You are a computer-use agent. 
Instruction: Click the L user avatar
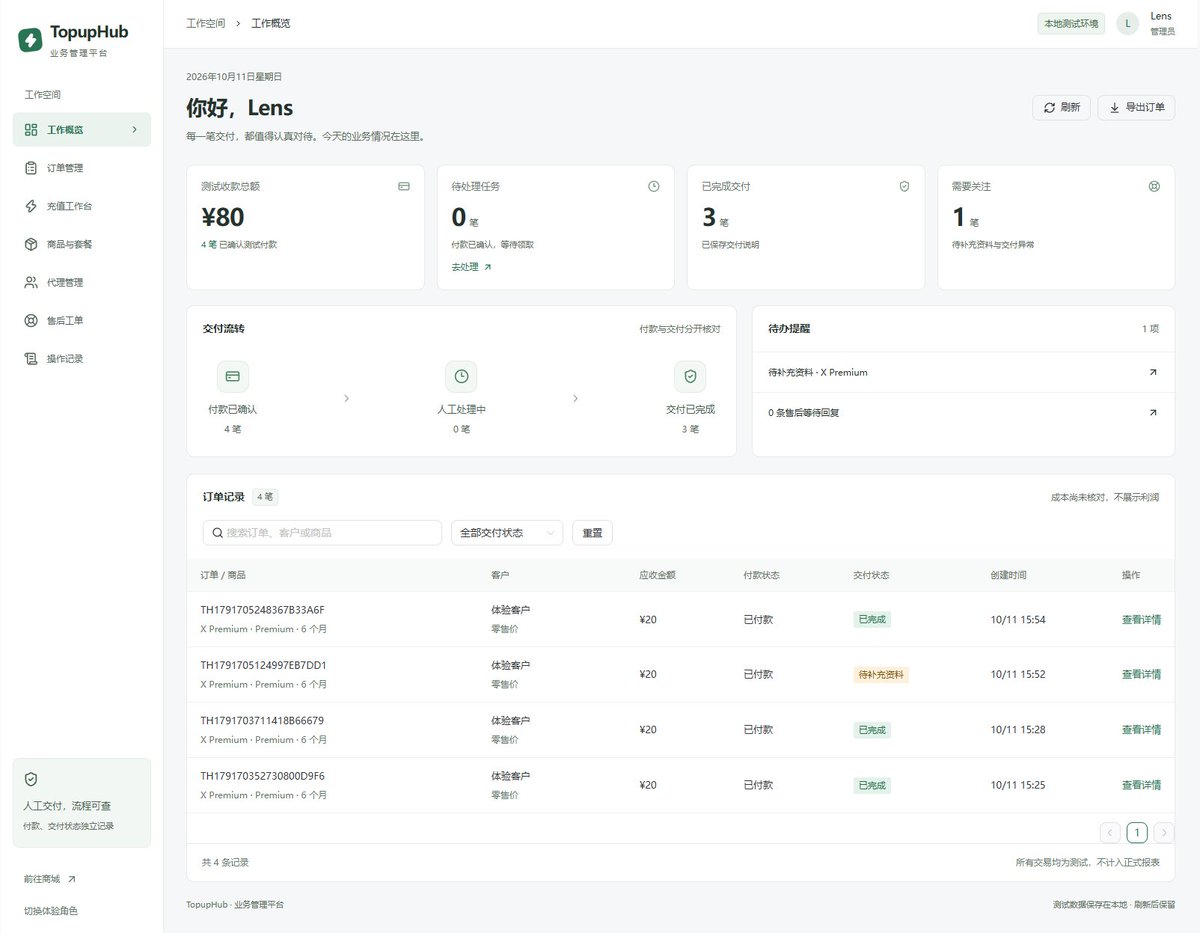coord(1128,24)
